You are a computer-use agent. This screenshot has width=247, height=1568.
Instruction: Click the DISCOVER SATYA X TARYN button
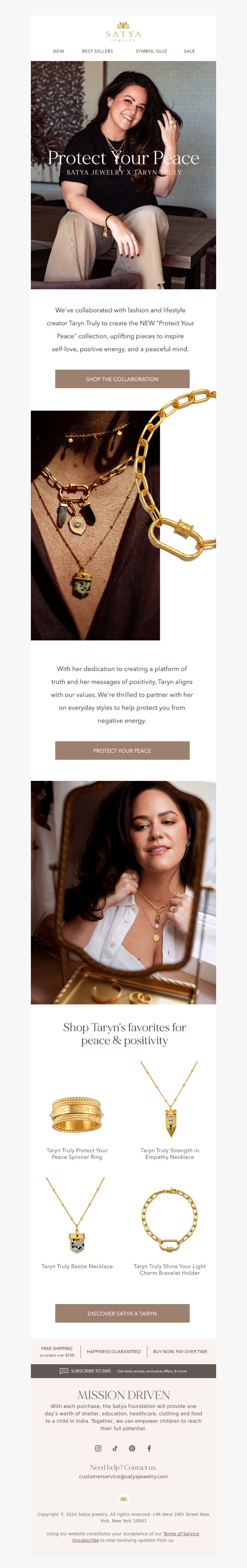[x=123, y=1313]
